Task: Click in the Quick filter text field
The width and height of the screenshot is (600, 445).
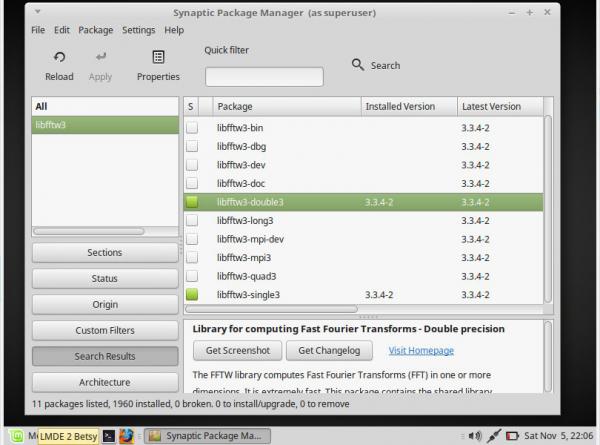Action: pos(264,77)
